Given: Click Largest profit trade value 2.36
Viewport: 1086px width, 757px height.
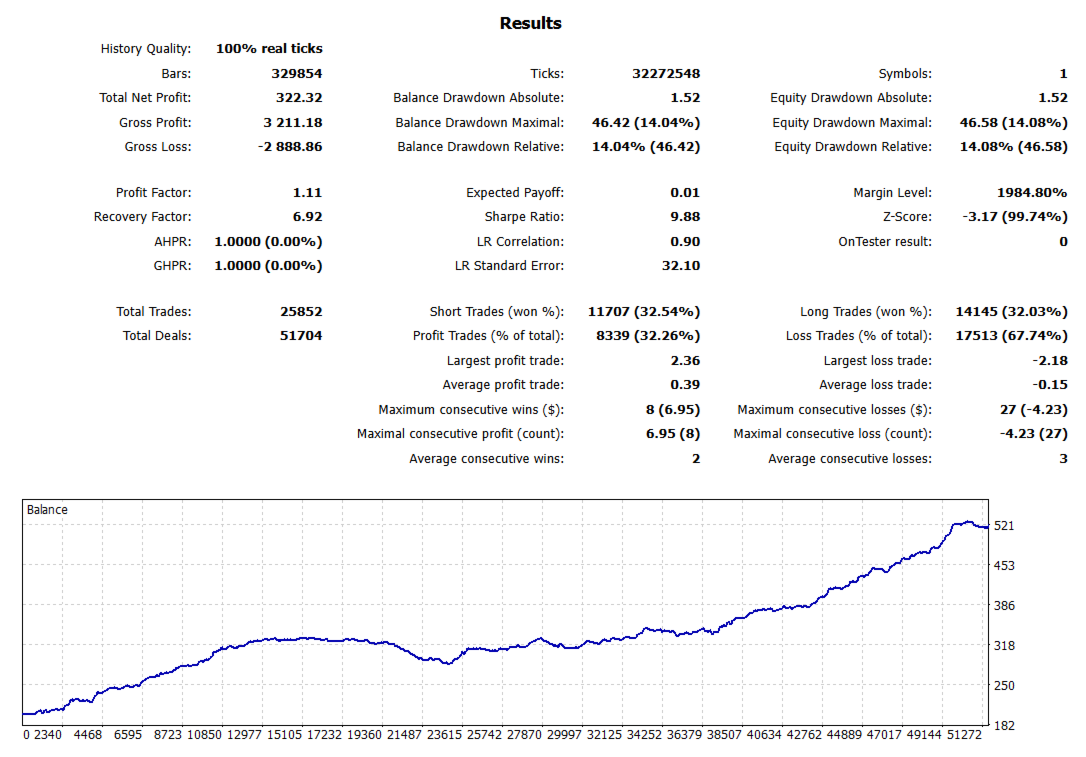Looking at the screenshot, I should pos(685,361).
